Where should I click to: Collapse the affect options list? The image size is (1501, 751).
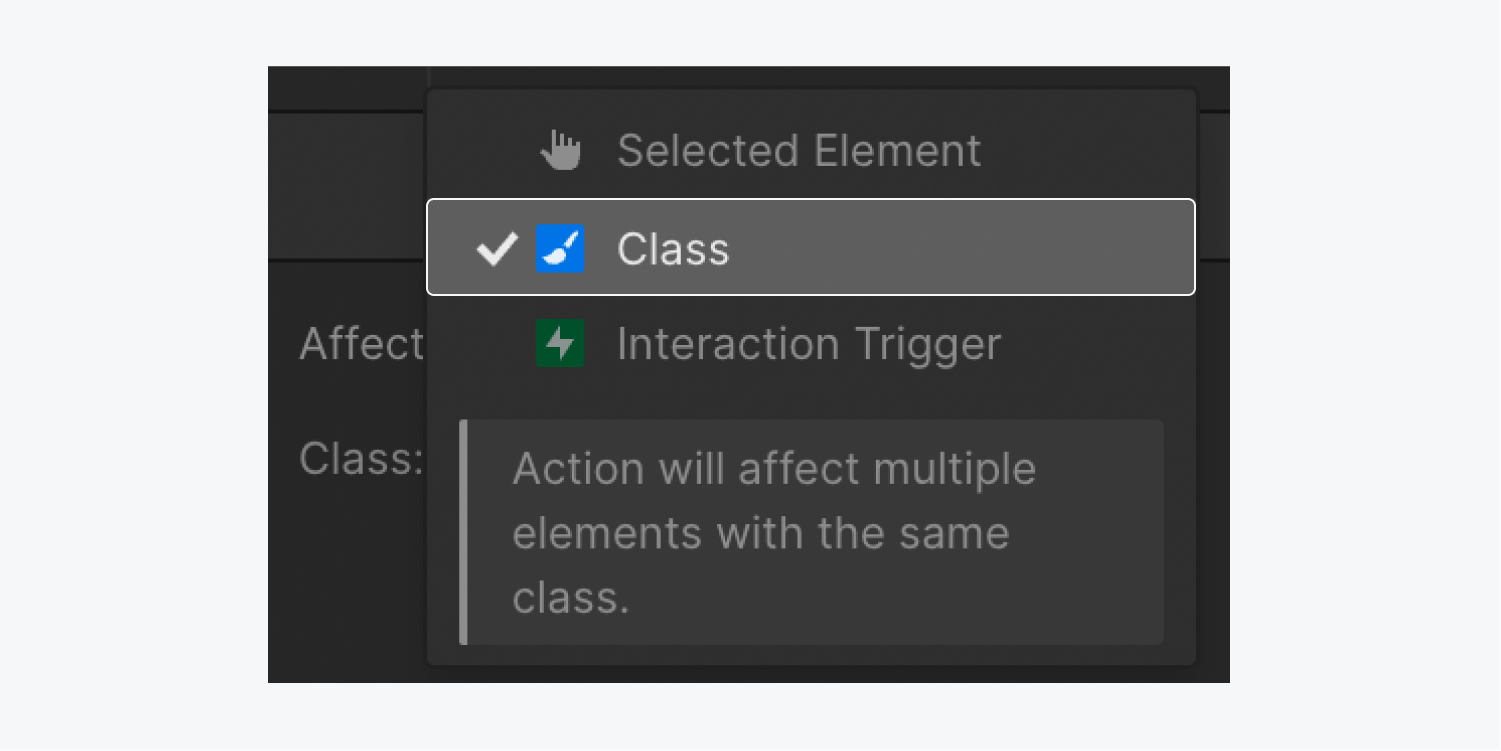pyautogui.click(x=360, y=344)
